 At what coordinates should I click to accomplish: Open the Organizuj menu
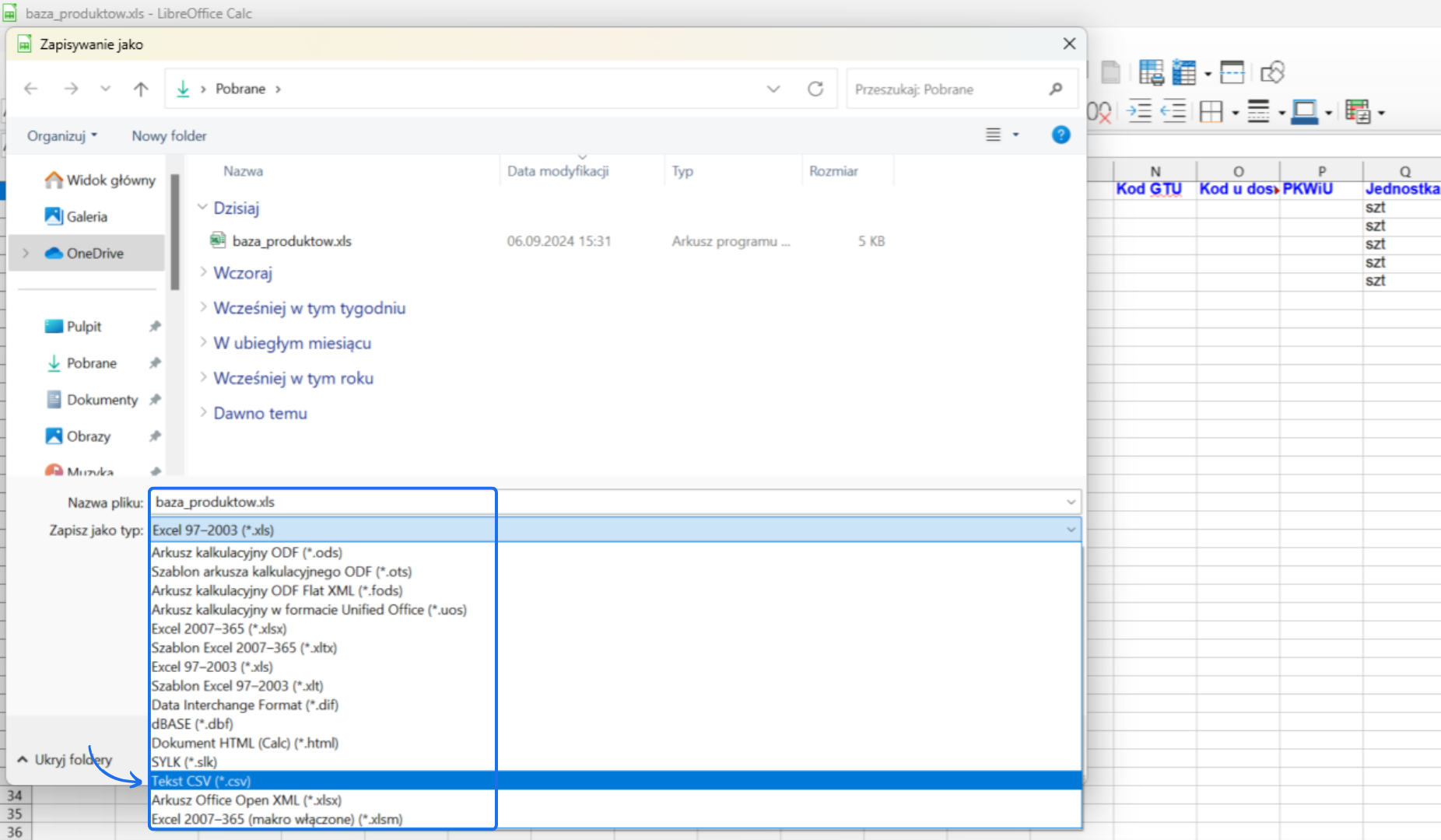pos(61,135)
